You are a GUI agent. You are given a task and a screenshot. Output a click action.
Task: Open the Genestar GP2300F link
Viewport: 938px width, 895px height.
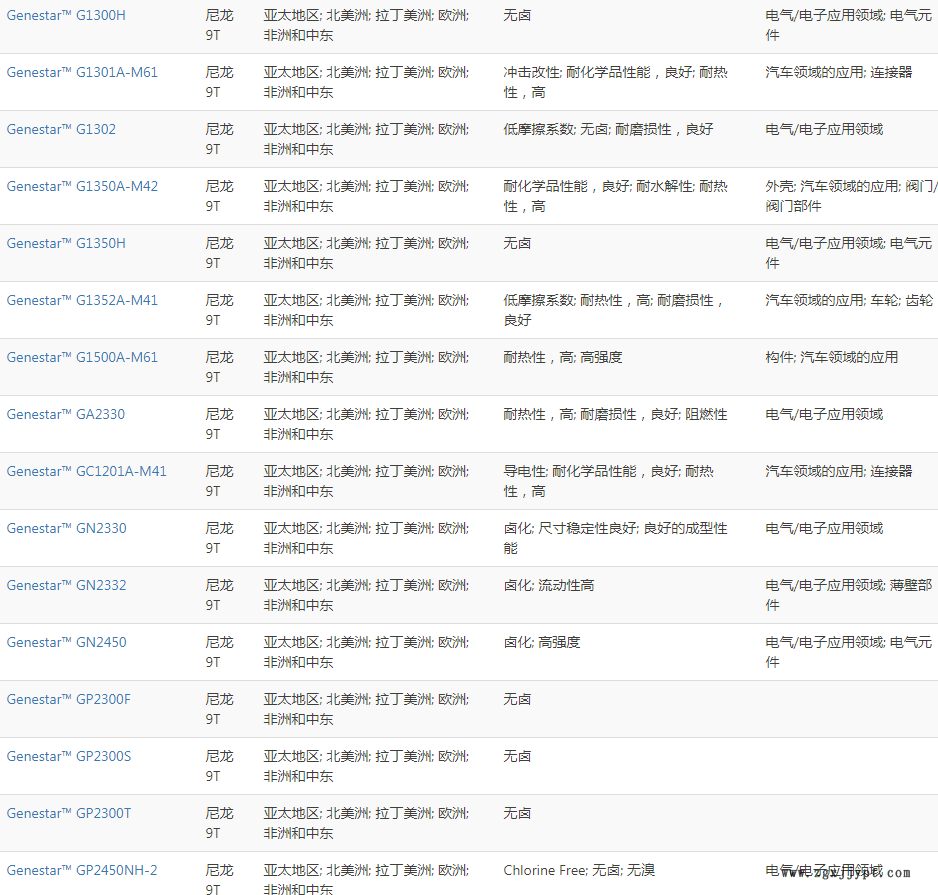click(x=68, y=700)
